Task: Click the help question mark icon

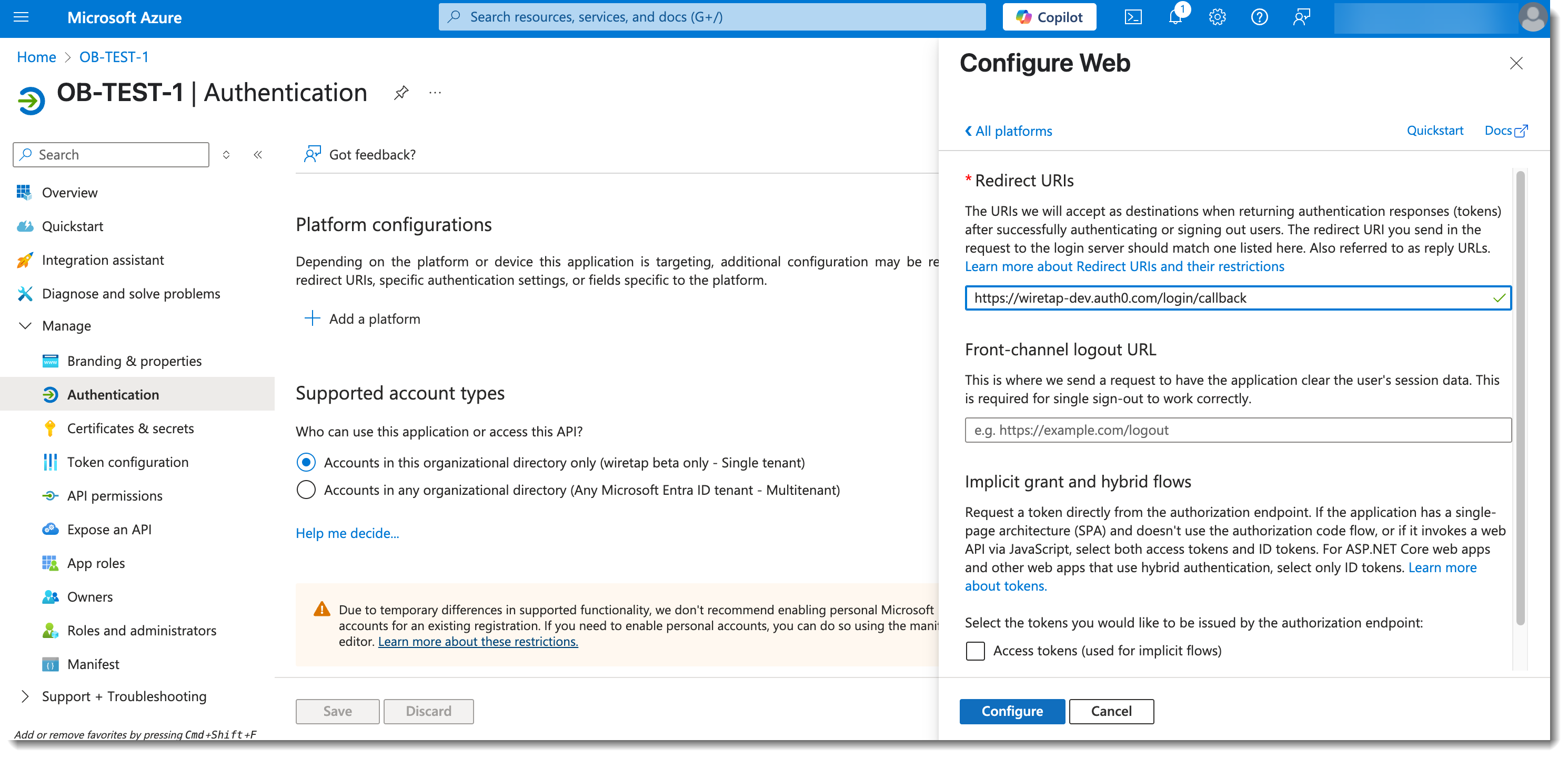Action: pyautogui.click(x=1259, y=17)
